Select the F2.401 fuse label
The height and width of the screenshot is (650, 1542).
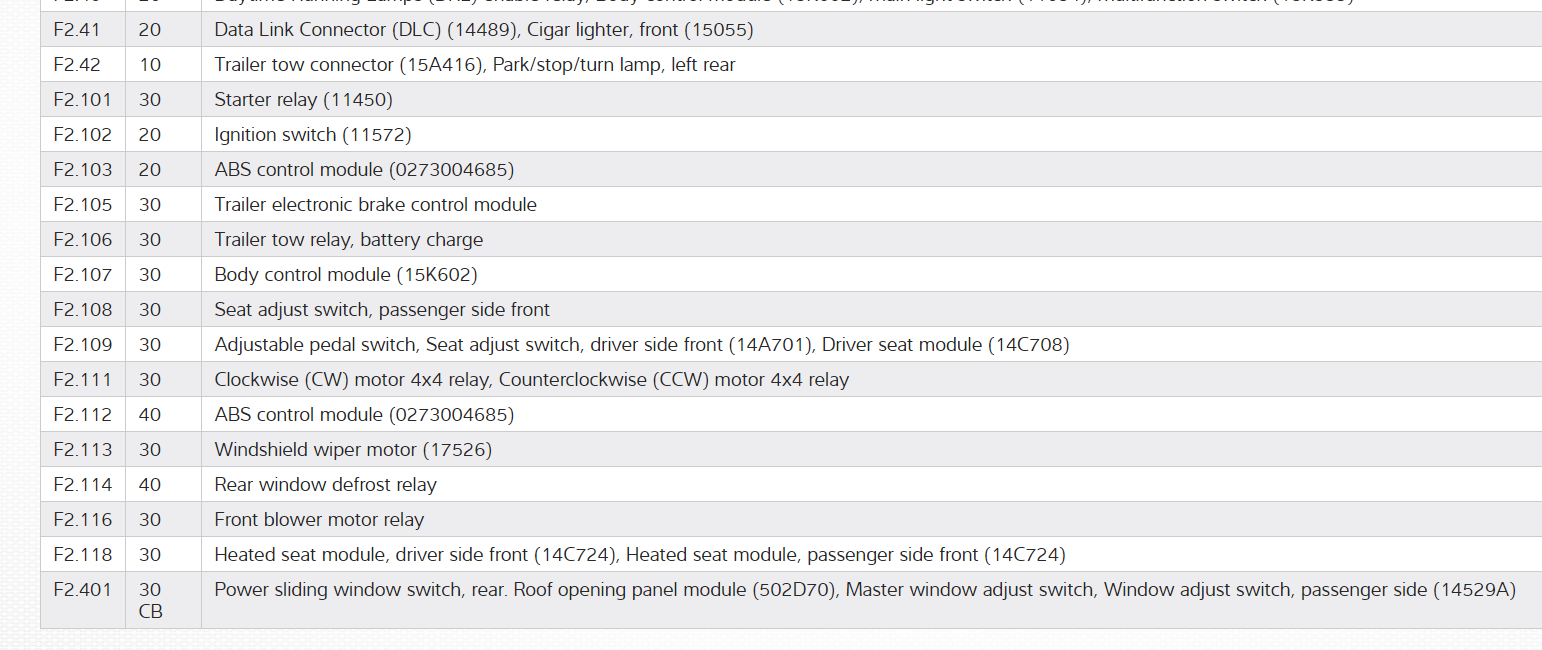[82, 590]
